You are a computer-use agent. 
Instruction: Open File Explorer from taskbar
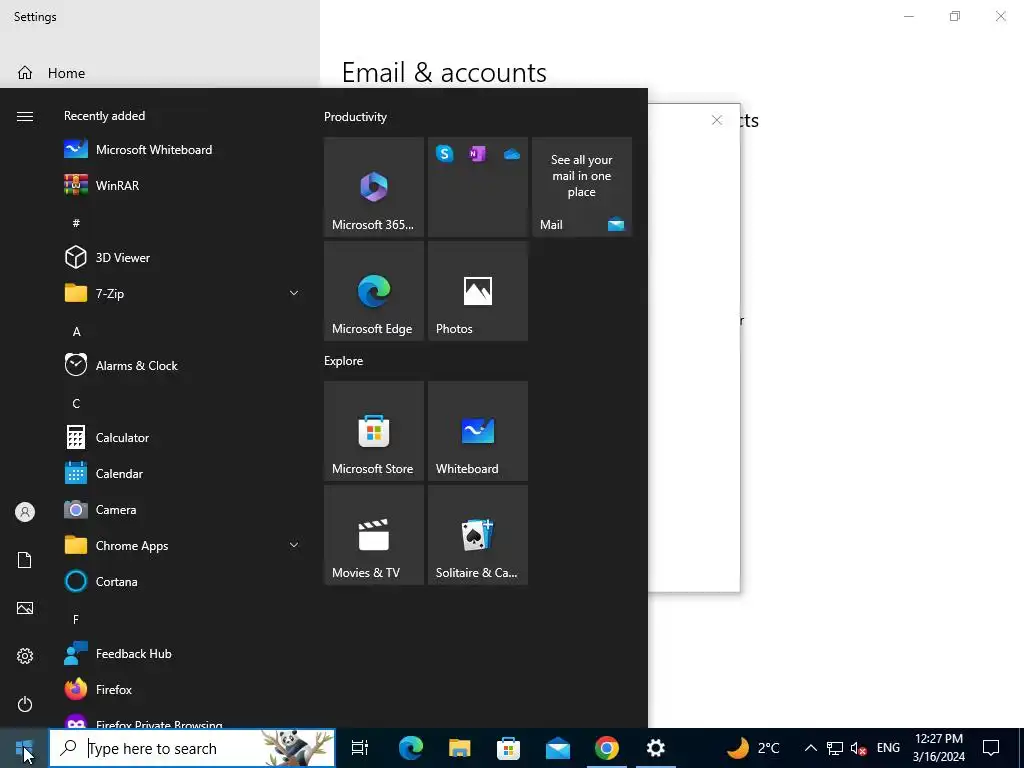coord(460,748)
